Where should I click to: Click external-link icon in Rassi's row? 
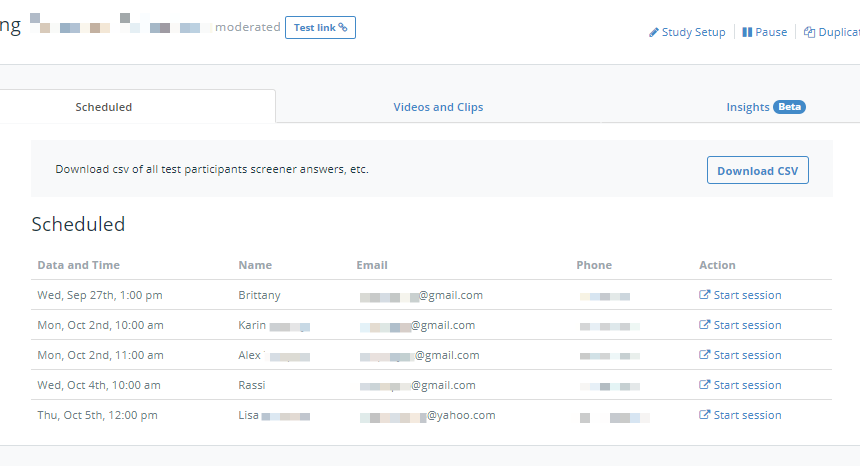pos(704,385)
